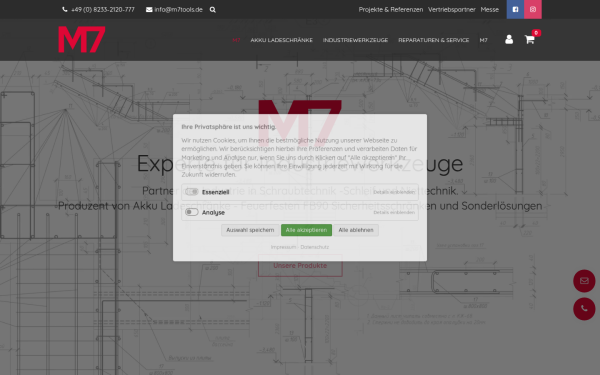Click the Auswahl speichern button
This screenshot has width=600, height=375.
[x=250, y=230]
